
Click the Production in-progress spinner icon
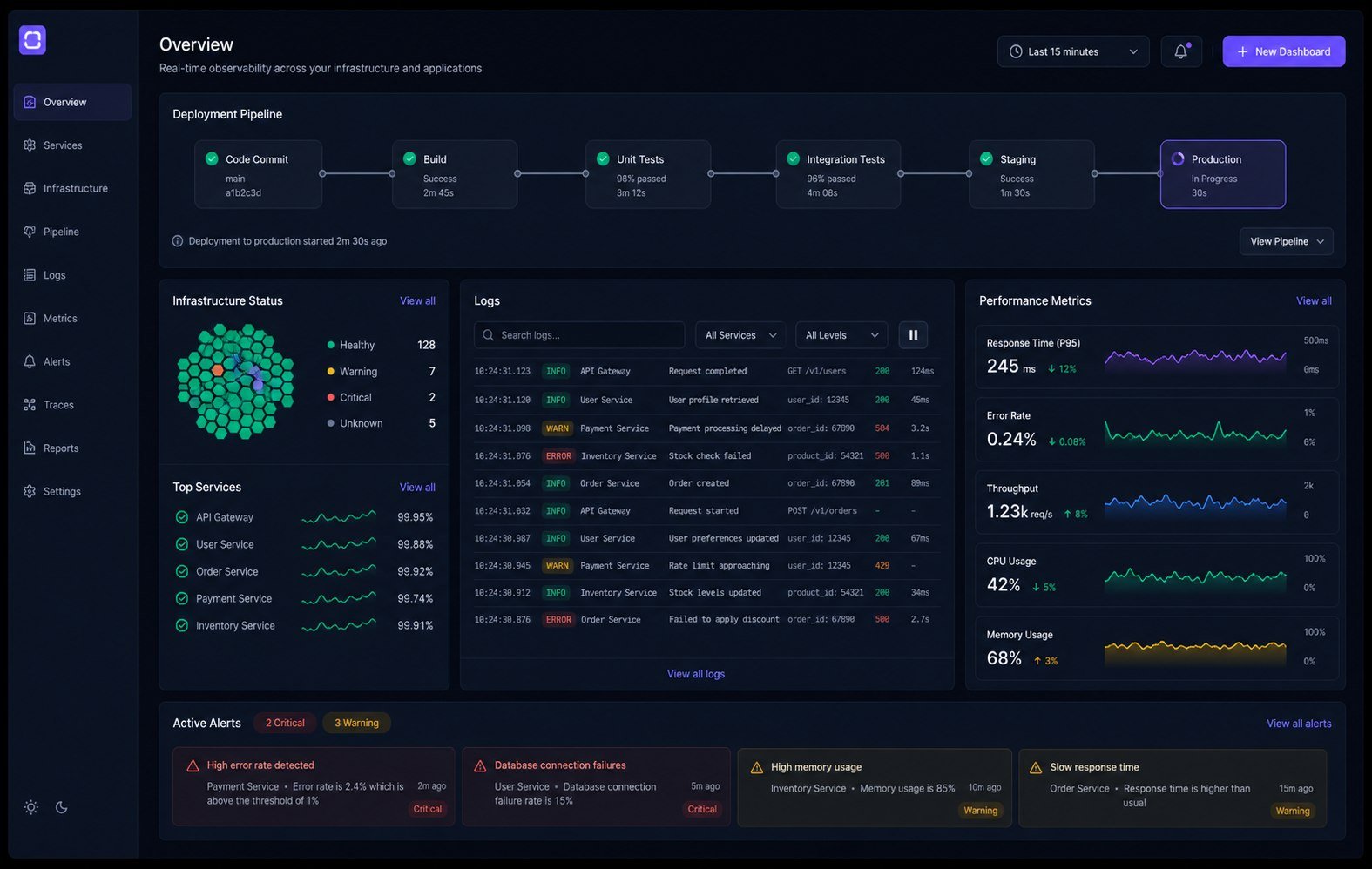(x=1178, y=159)
